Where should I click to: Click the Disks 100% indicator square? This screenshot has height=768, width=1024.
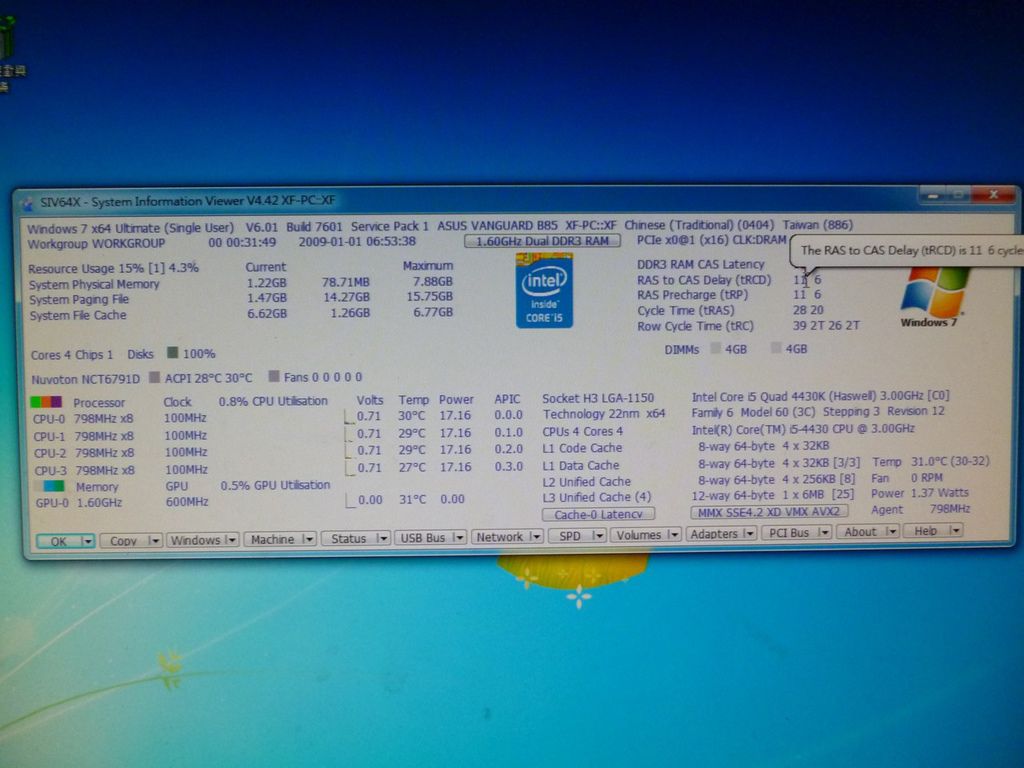172,353
